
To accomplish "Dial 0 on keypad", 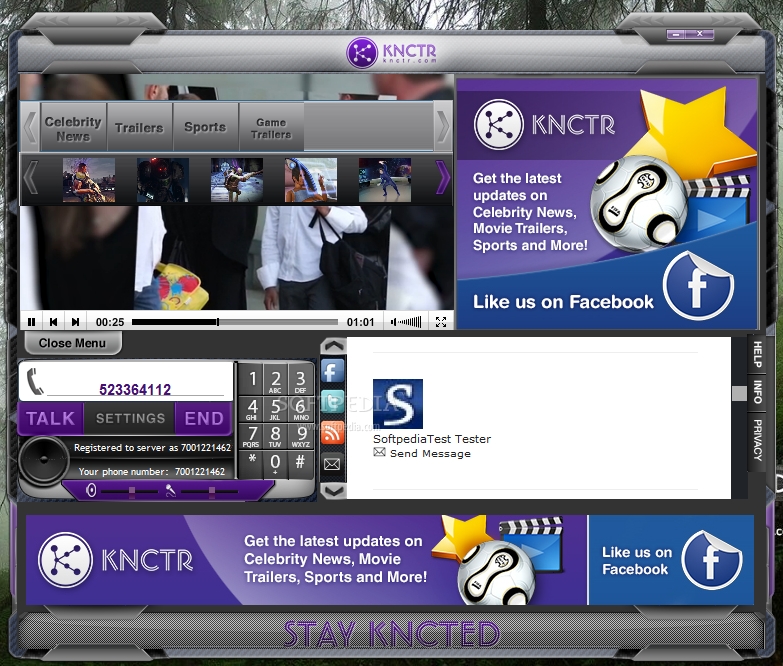I will 276,463.
